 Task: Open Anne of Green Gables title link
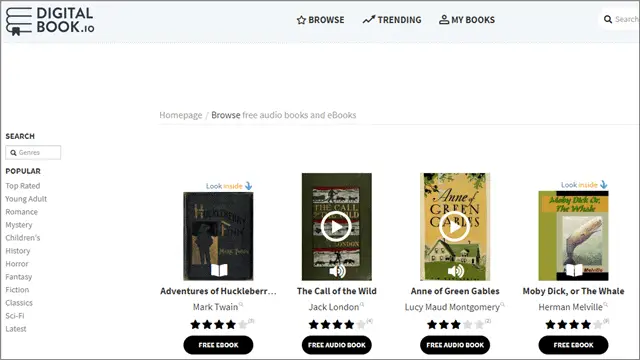455,291
